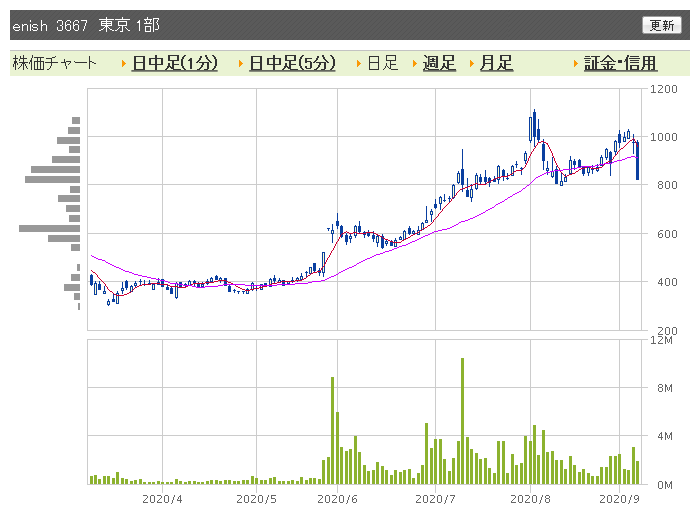
Task: Click the tallest volume bar in July 2020
Action: [x=462, y=421]
